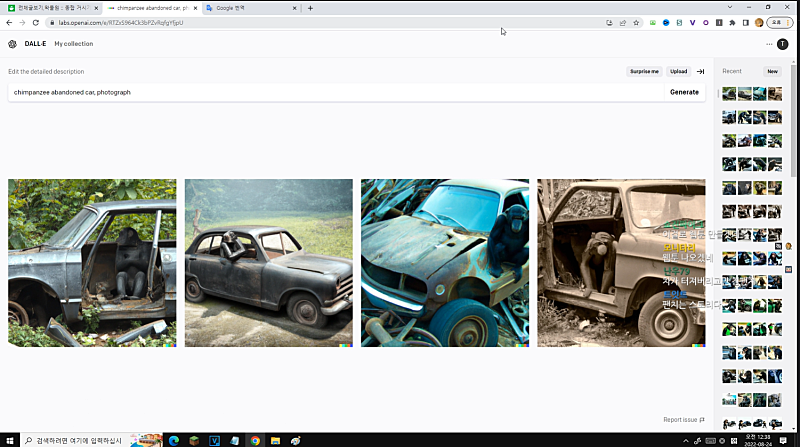
Task: Click the install app icon in address bar
Action: click(x=609, y=22)
